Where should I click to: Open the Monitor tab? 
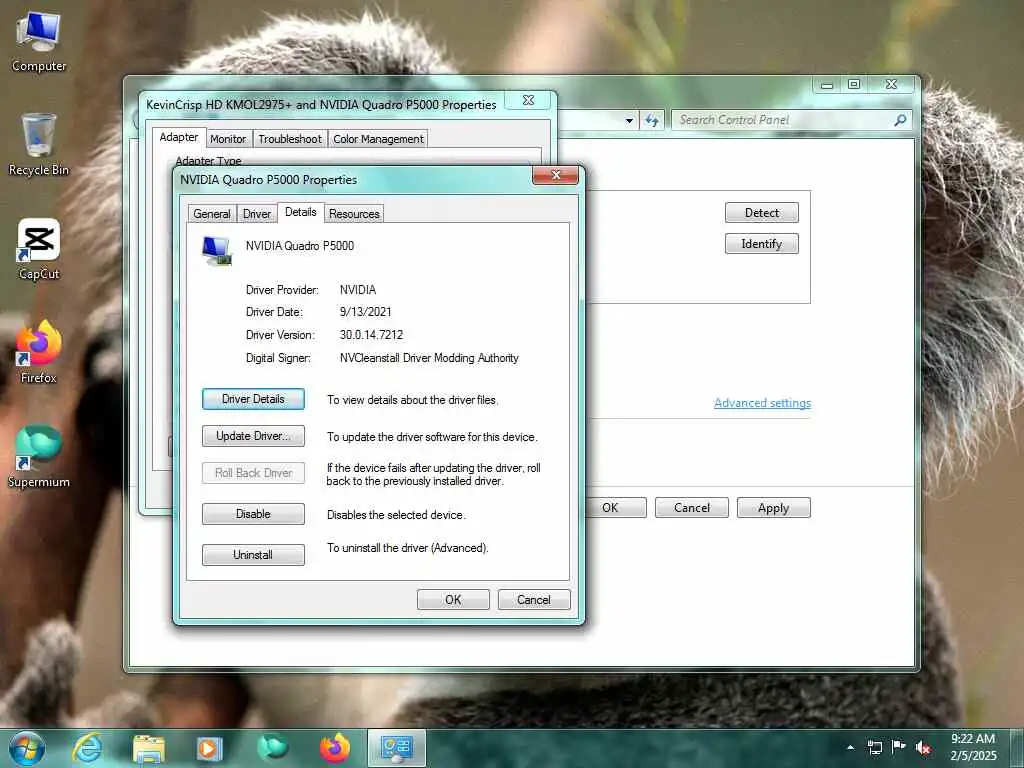tap(228, 138)
